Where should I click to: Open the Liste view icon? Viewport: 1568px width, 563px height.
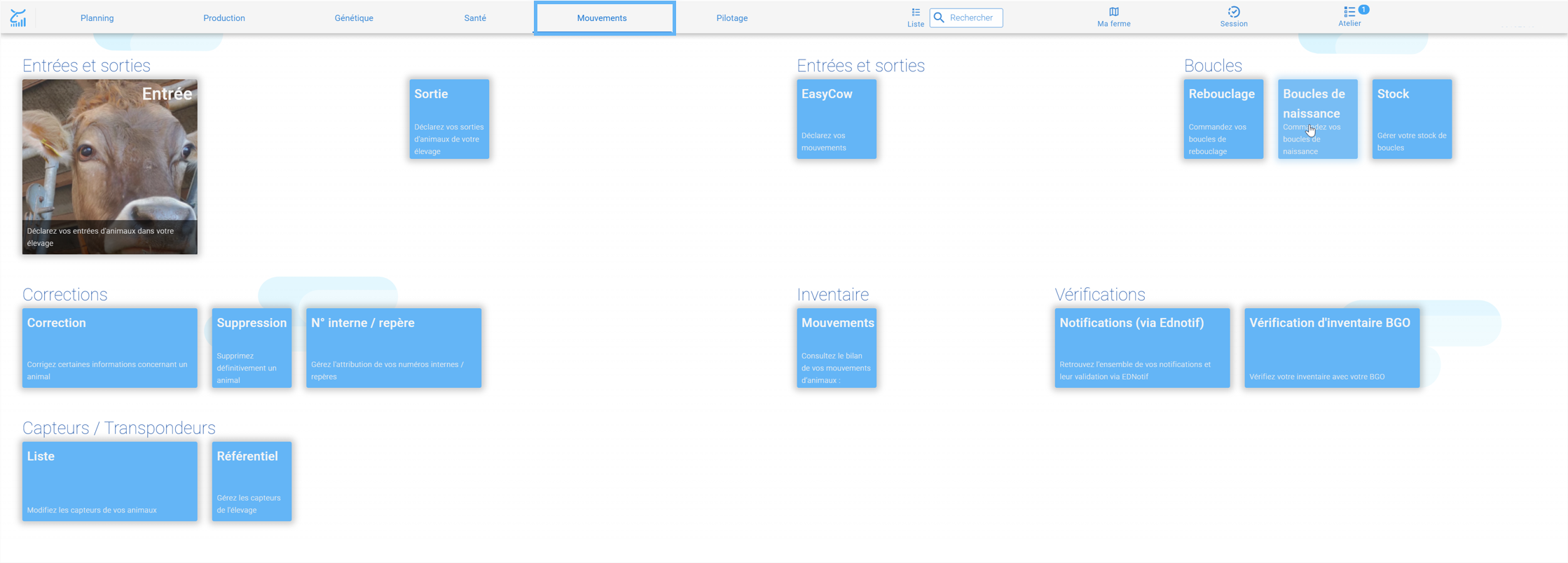[x=916, y=12]
